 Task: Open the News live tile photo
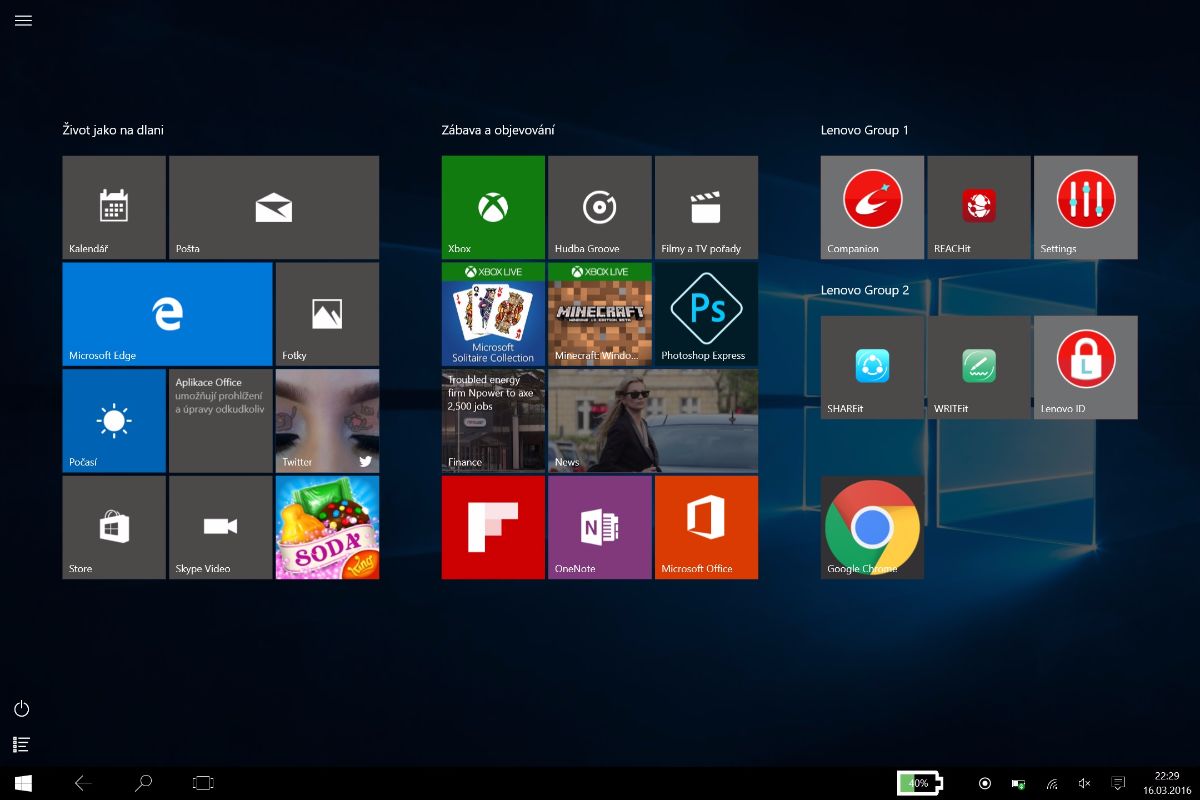pos(653,420)
